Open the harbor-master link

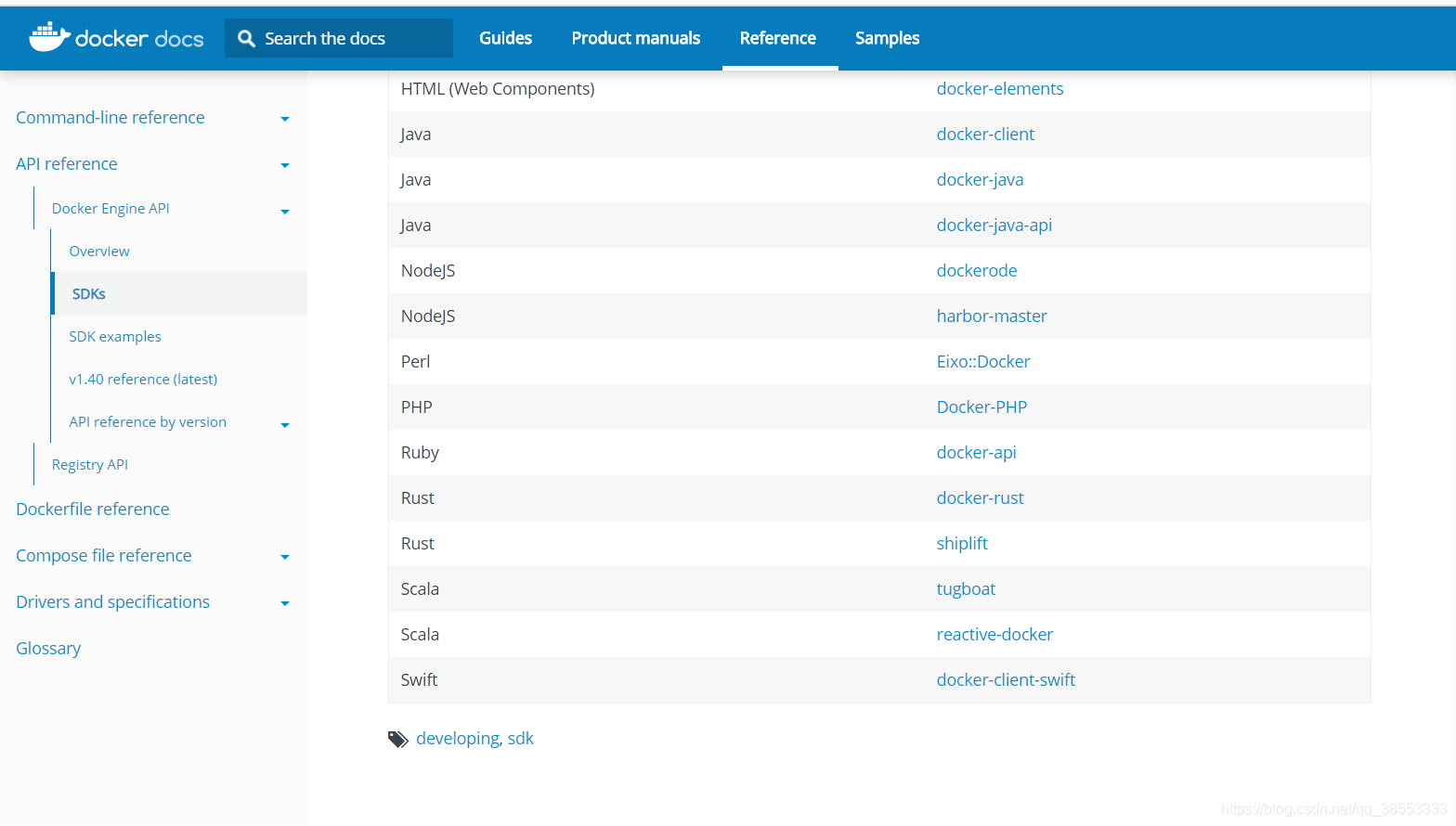(x=992, y=316)
